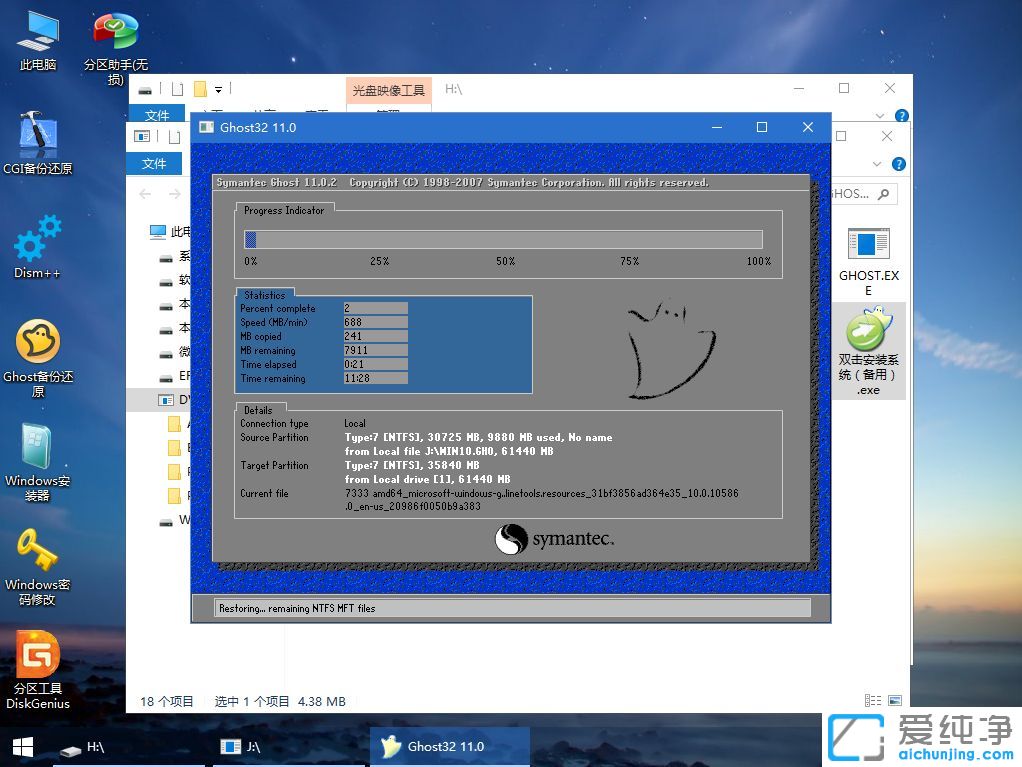Switch to the 光盘映像工具 ribbon tab
1022x767 pixels.
(388, 89)
